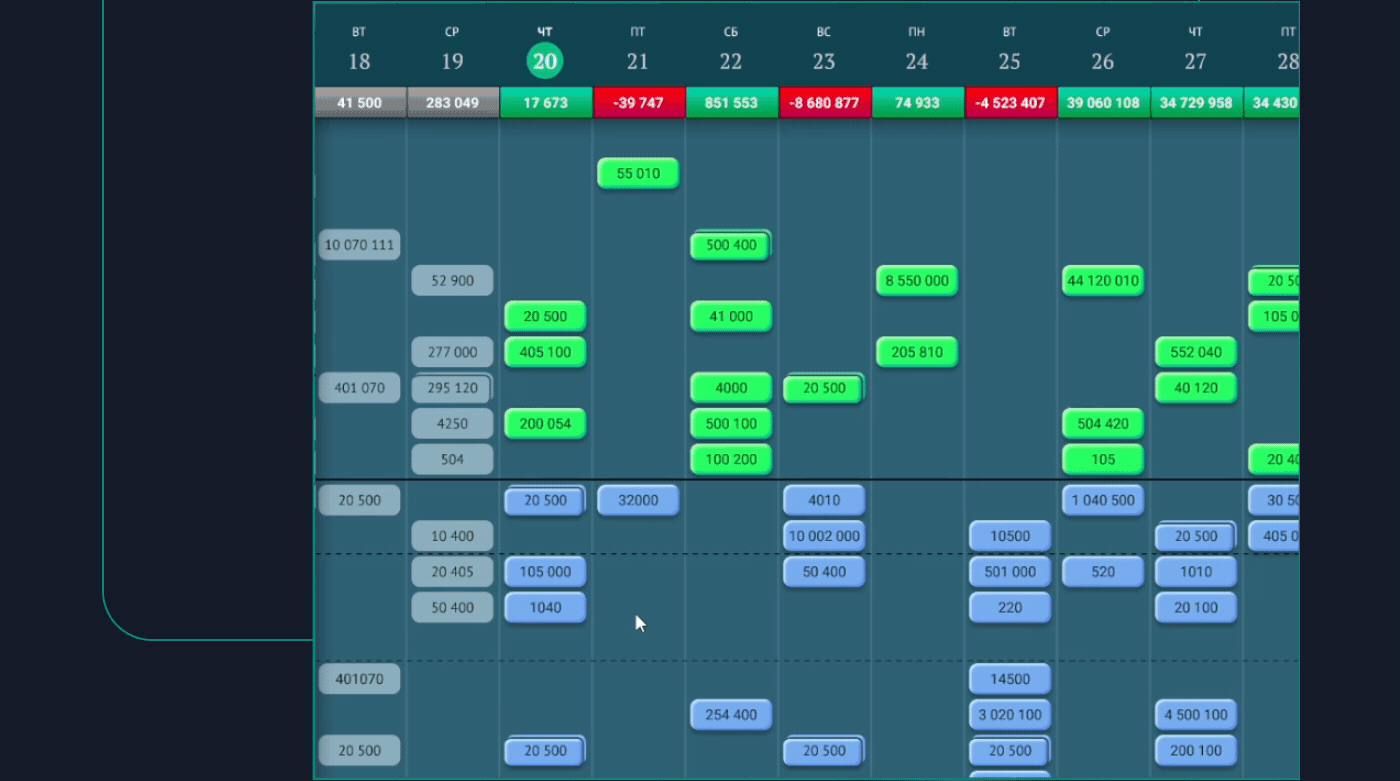Viewport: 1400px width, 781px height.
Task: Click the blue 1 040 500 expense entry
Action: click(1102, 500)
